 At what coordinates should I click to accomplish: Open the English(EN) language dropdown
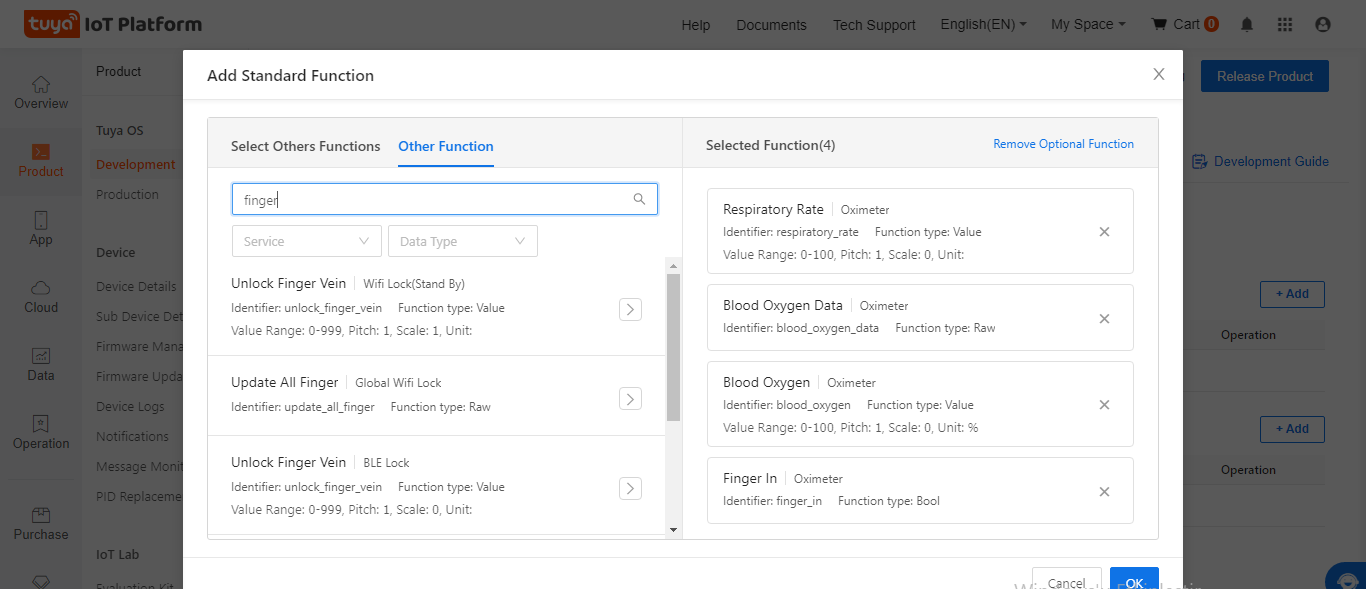[983, 24]
